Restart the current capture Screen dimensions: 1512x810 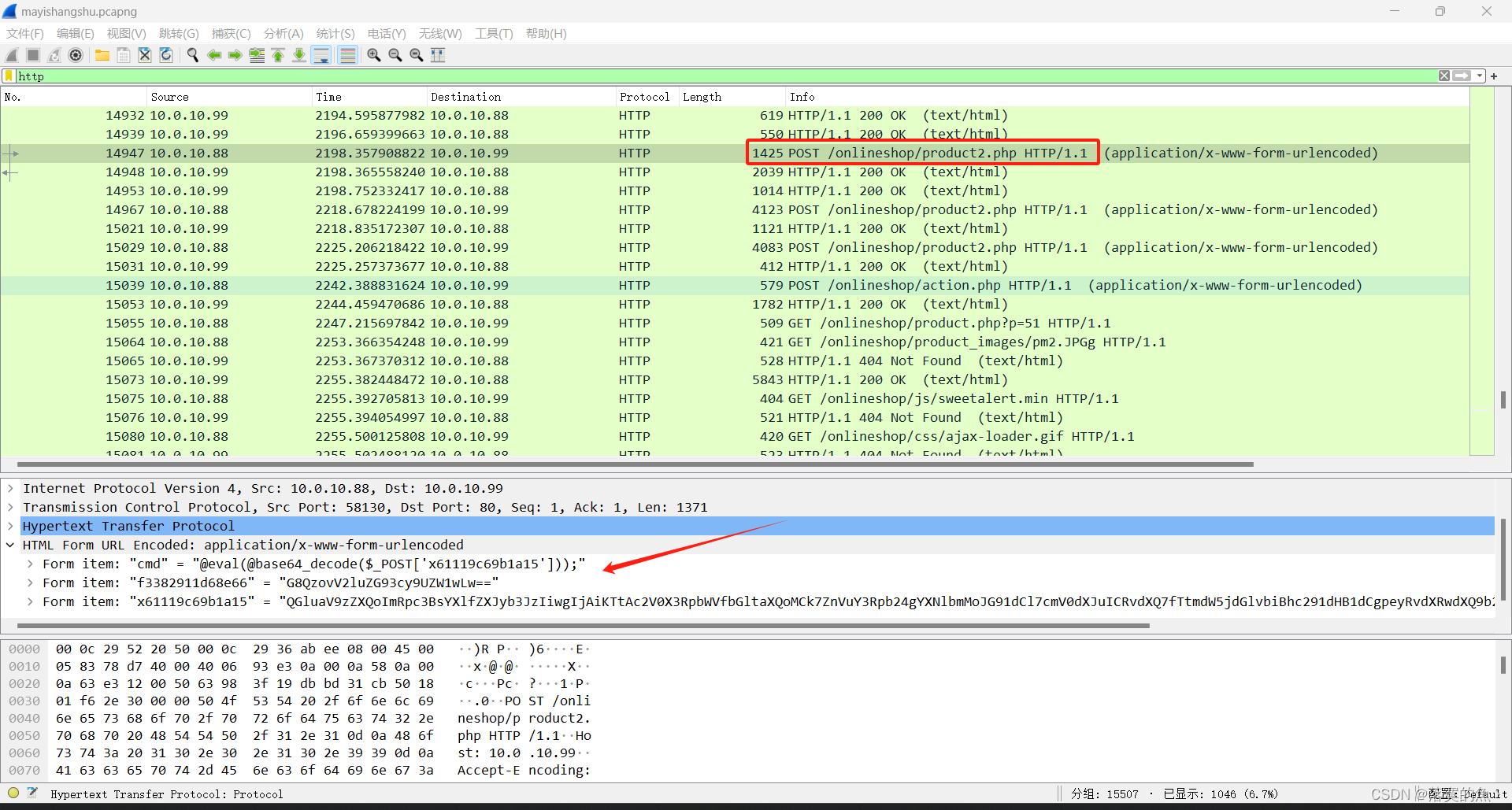54,55
